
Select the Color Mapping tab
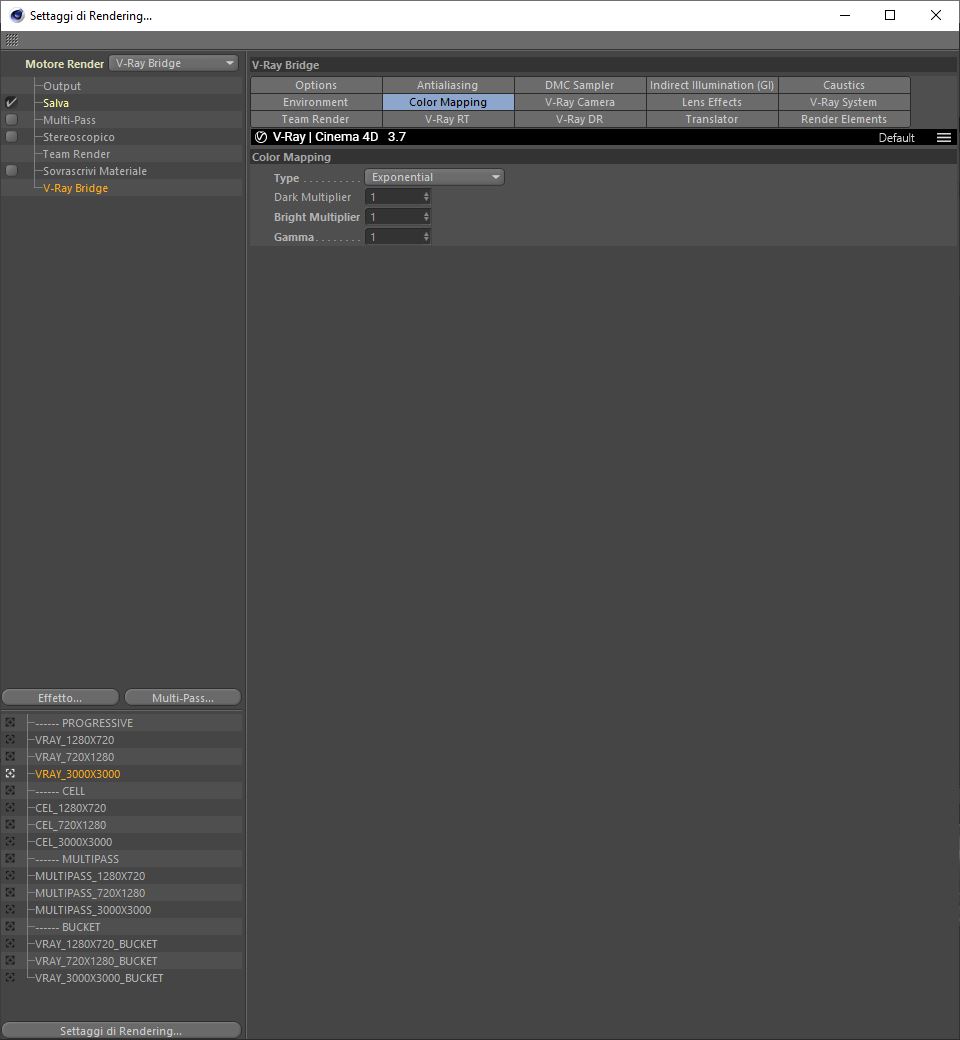pyautogui.click(x=448, y=102)
